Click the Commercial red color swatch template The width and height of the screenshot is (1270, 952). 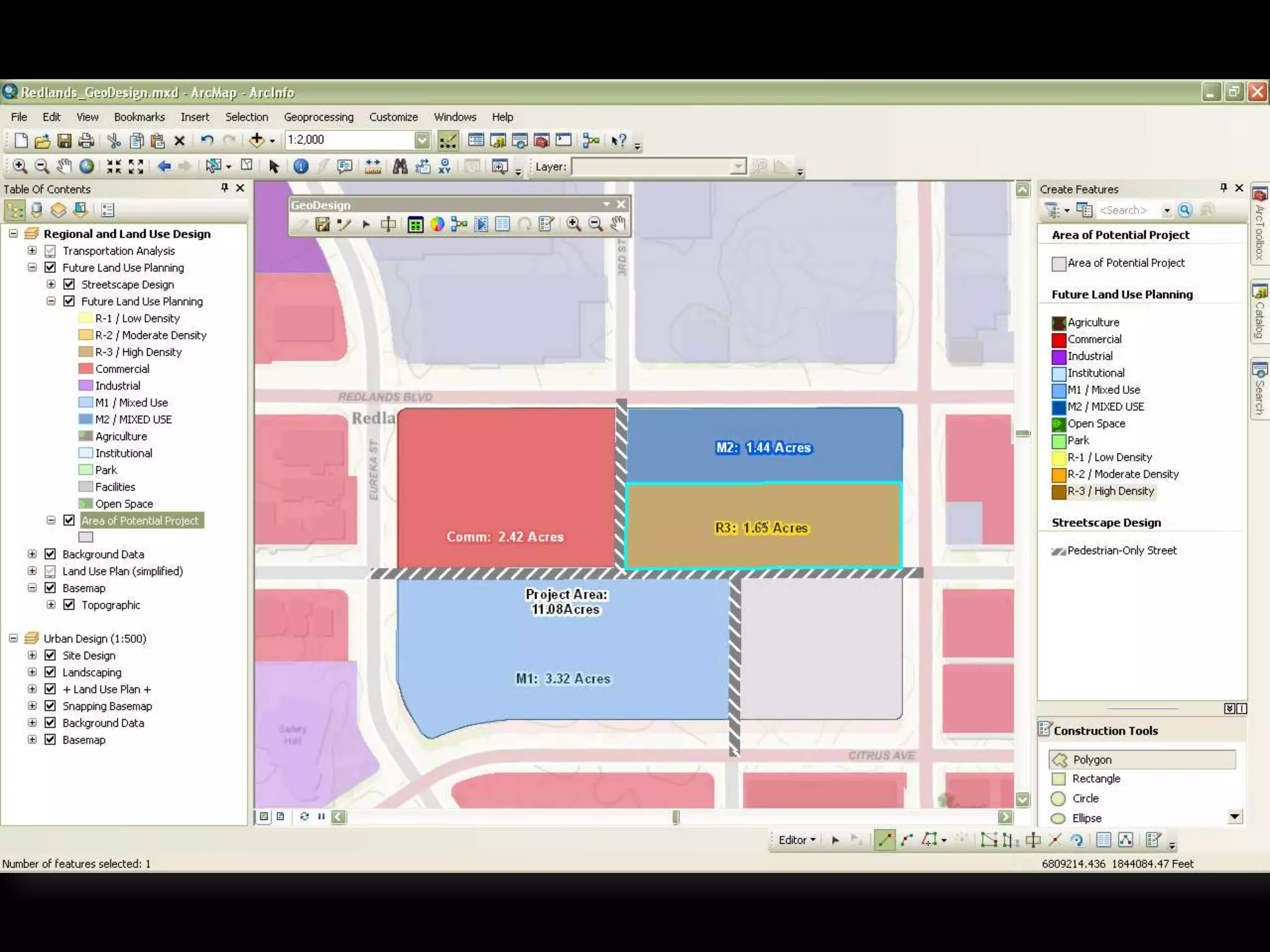[1059, 340]
